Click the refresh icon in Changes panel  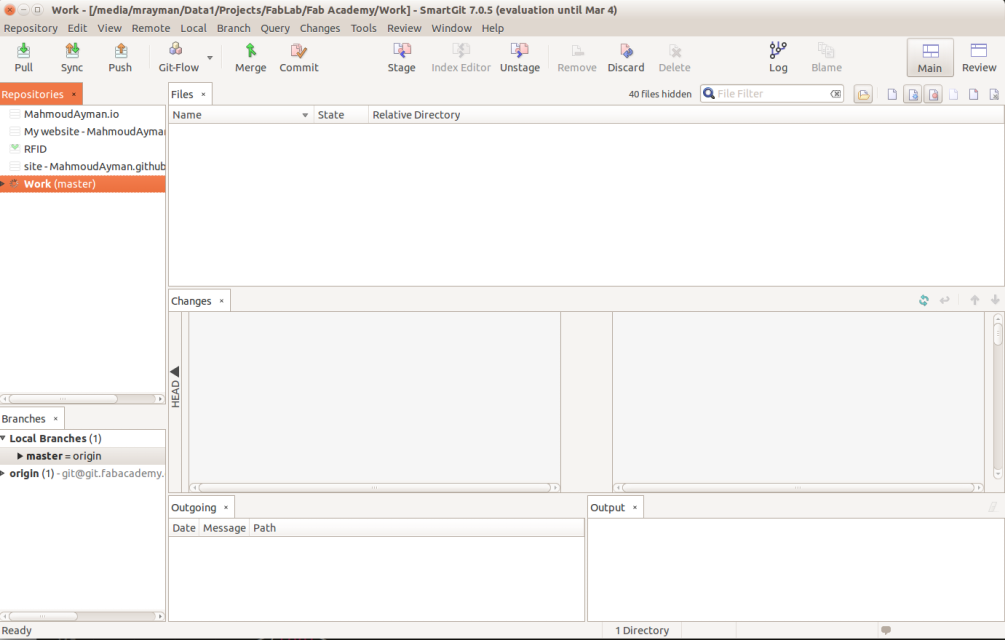coord(924,300)
